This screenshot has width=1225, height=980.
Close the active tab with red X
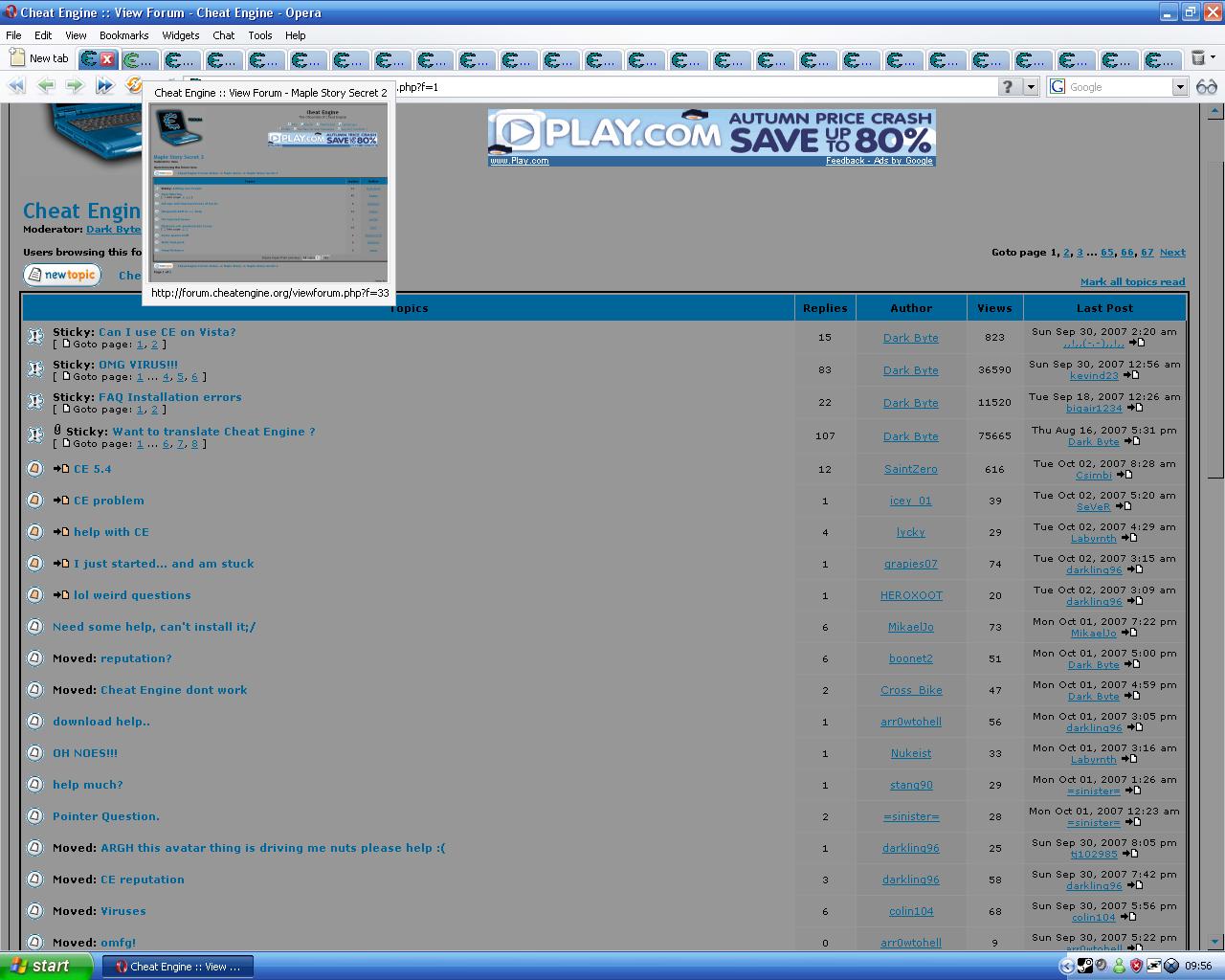click(x=107, y=59)
